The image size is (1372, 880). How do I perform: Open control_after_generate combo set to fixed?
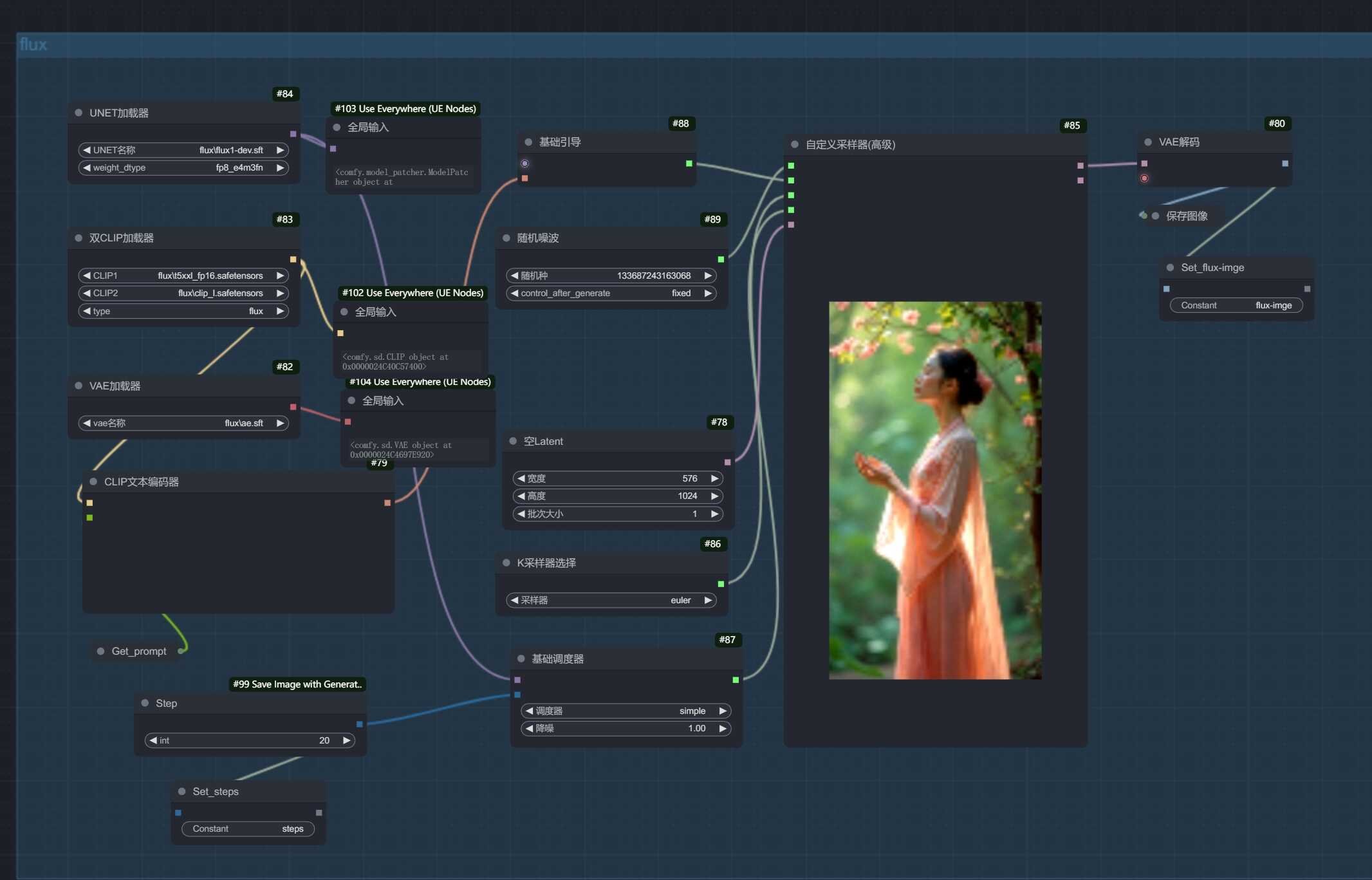point(611,293)
